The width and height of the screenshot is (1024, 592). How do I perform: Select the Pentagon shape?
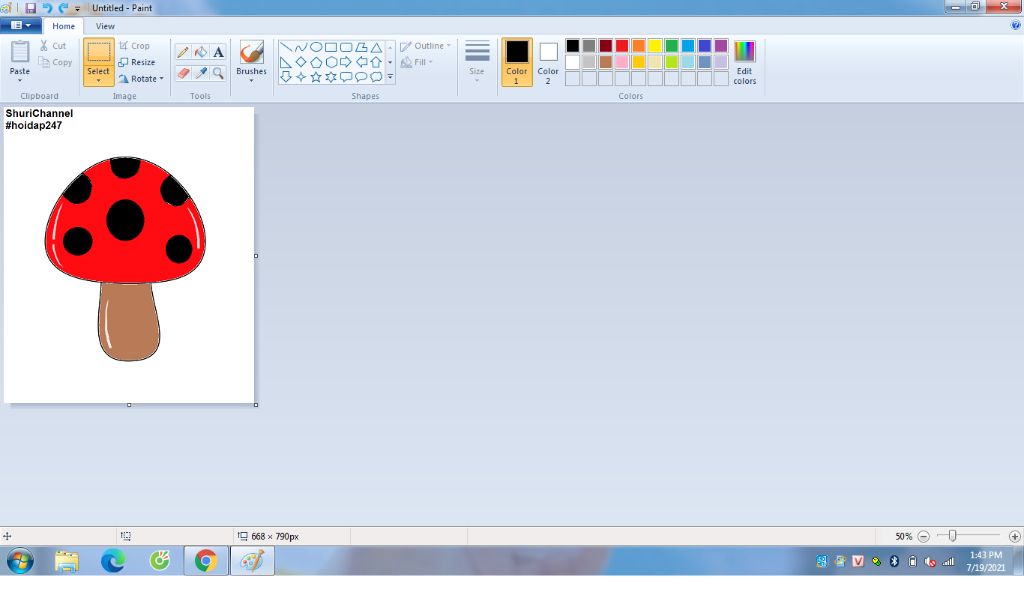(316, 62)
